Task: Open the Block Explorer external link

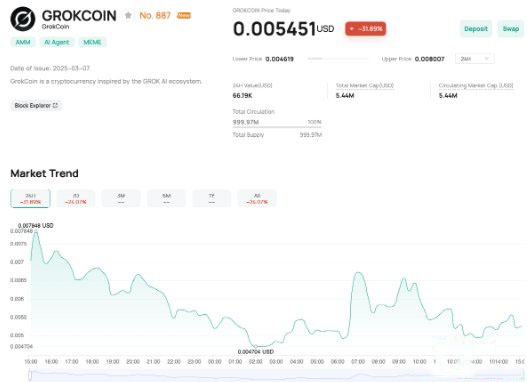Action: (x=36, y=105)
